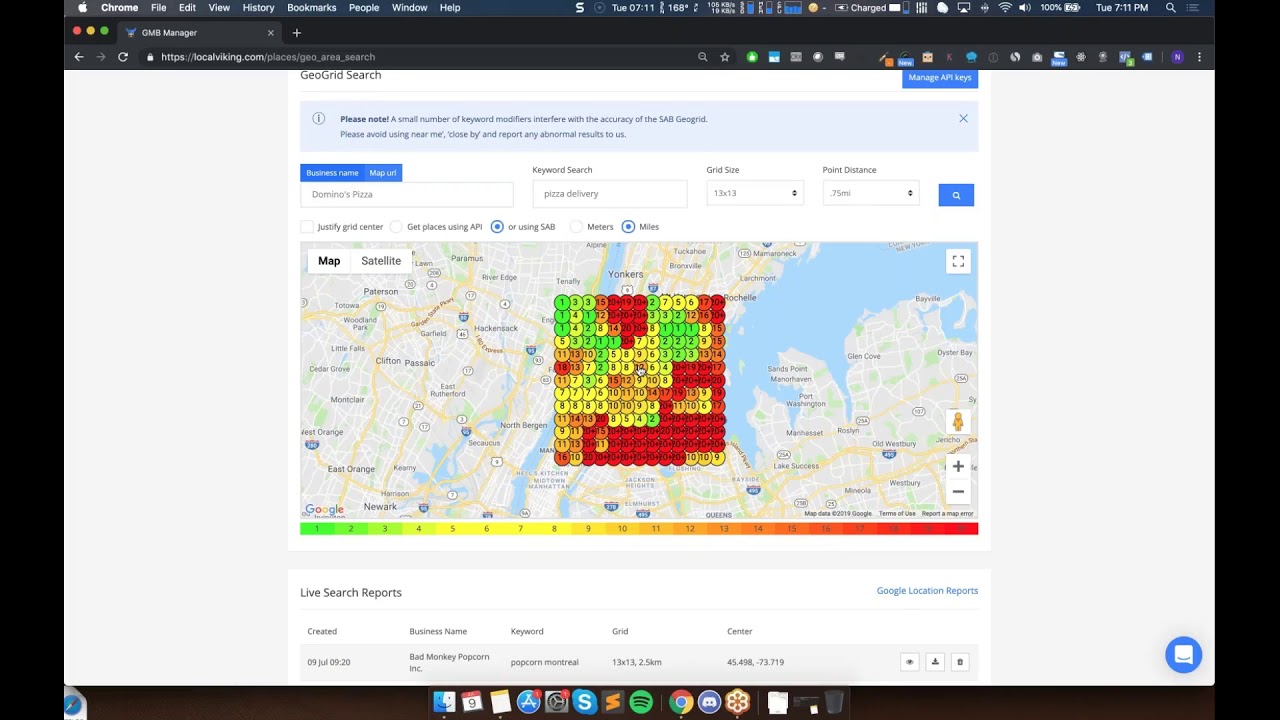The image size is (1280, 720).
Task: Open the Bookmarks menu in Chrome
Action: pos(312,8)
